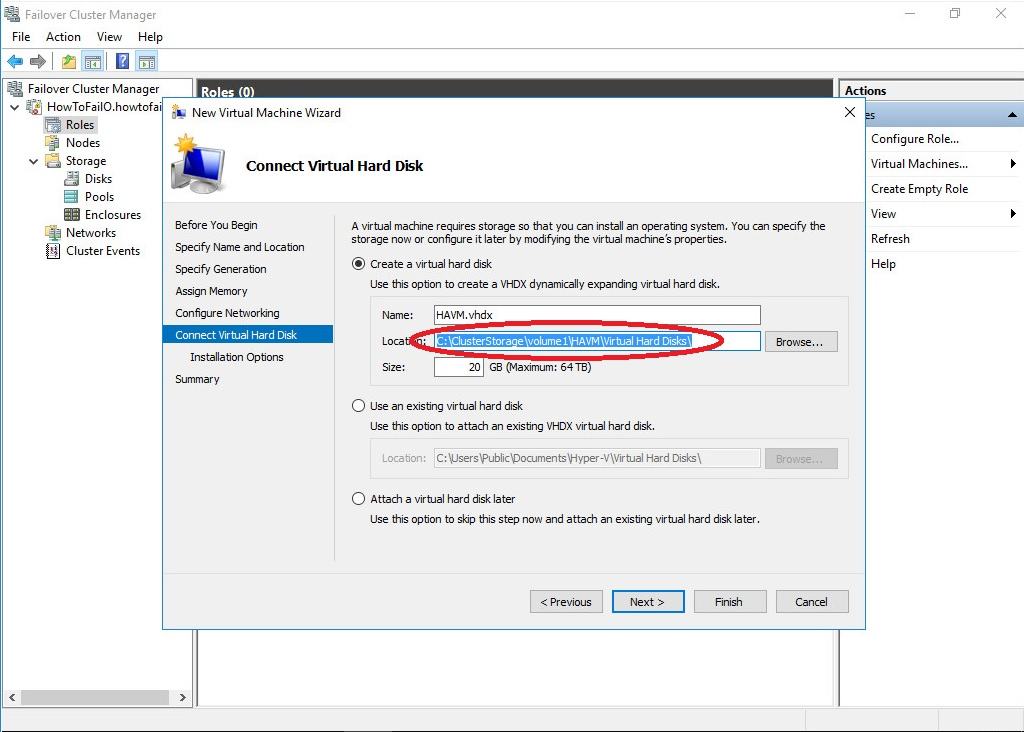1024x732 pixels.
Task: Open the View menu in menu bar
Action: coord(109,37)
